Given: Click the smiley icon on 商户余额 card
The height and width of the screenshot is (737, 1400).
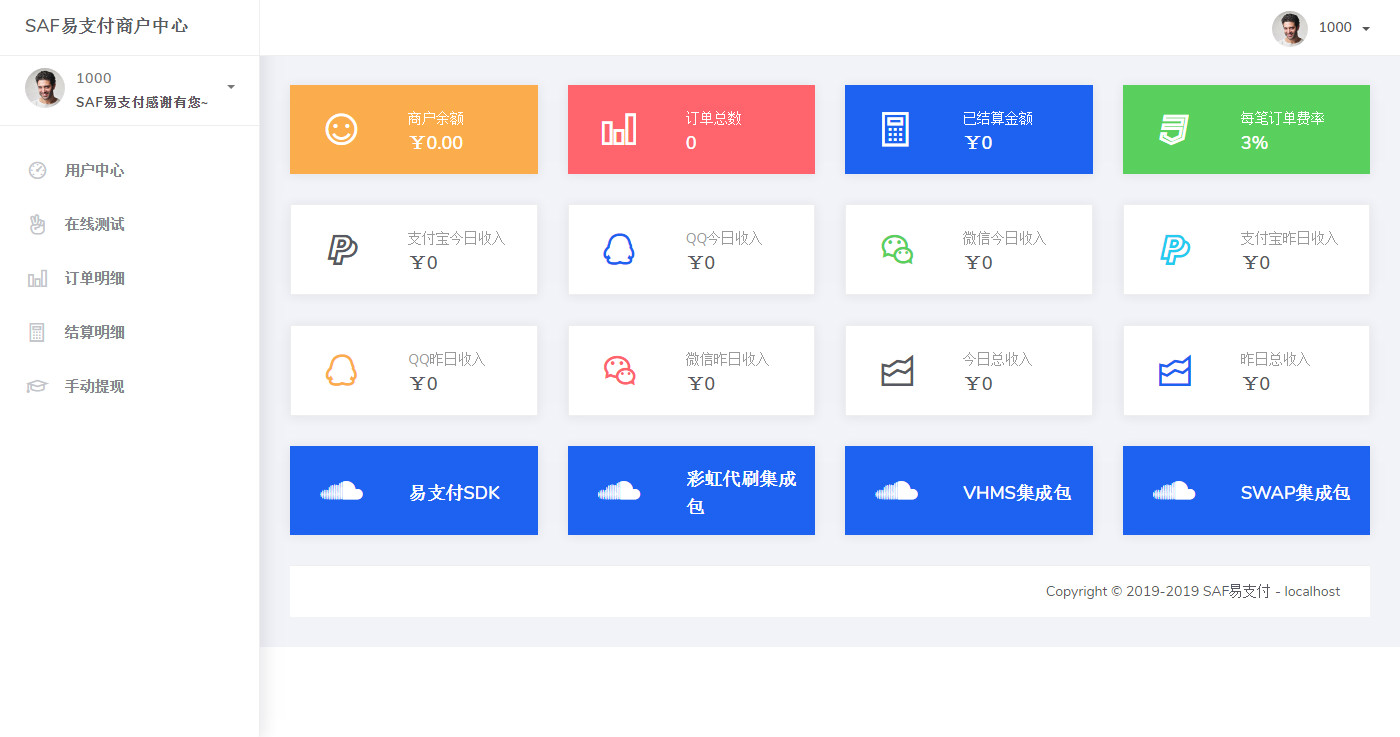Looking at the screenshot, I should coord(341,129).
